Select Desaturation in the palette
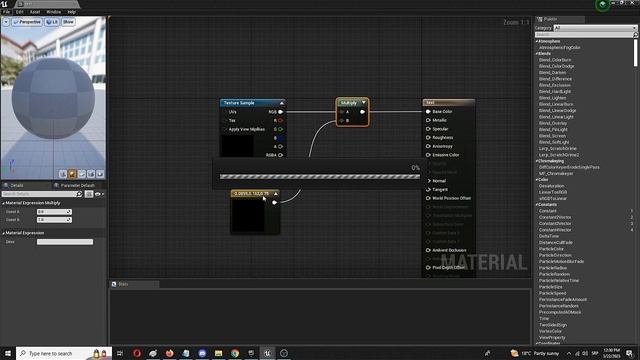 [551, 186]
